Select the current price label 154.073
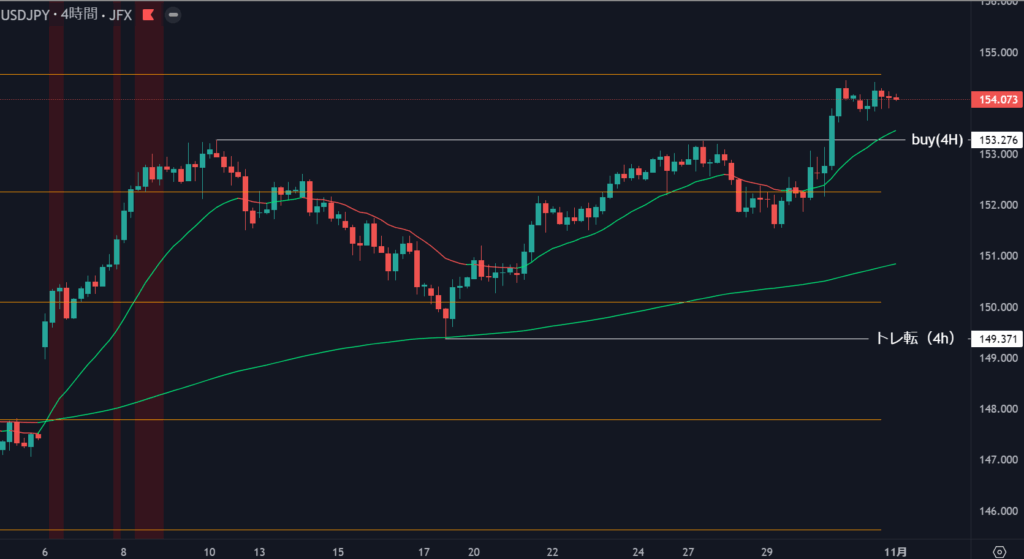This screenshot has height=559, width=1024. [994, 99]
